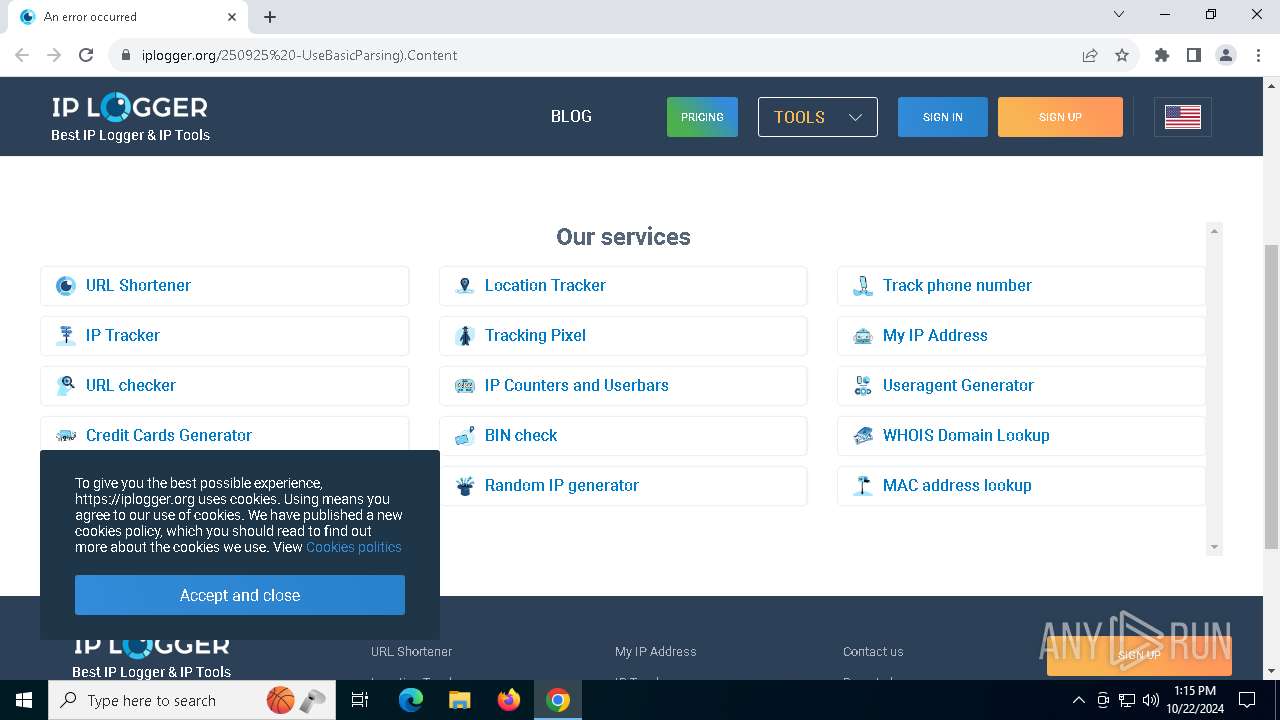
Task: Open the tab search chevron dropdown
Action: [1119, 15]
